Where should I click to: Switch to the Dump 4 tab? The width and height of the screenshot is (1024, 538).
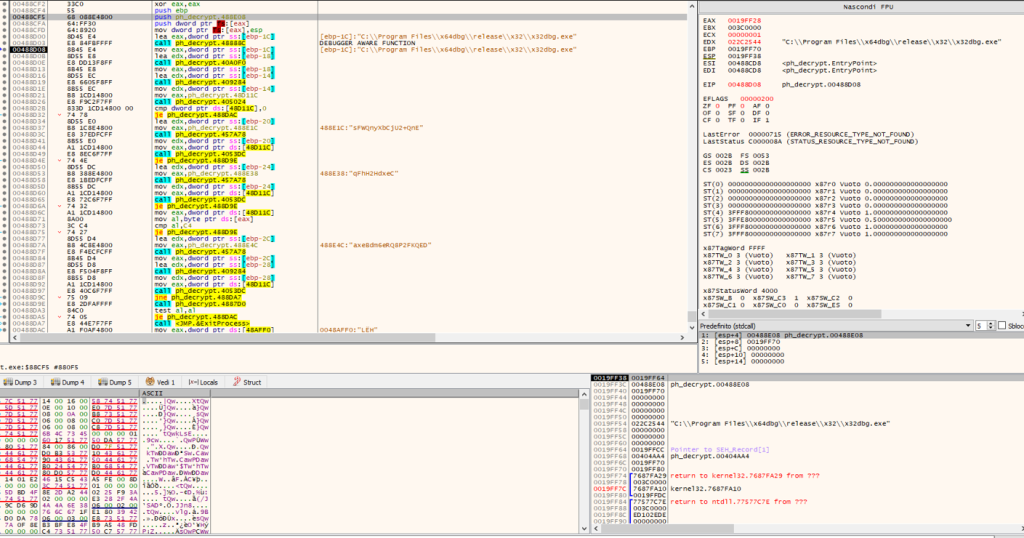[69, 382]
